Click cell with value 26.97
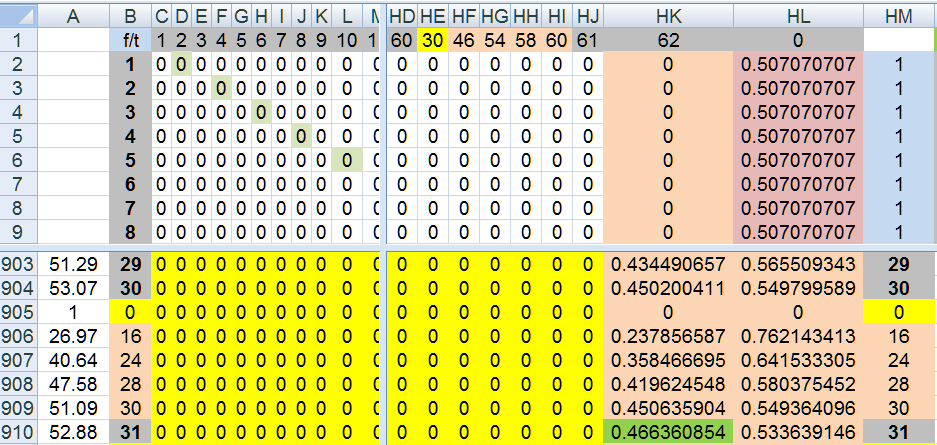Image resolution: width=937 pixels, height=445 pixels. 74,336
